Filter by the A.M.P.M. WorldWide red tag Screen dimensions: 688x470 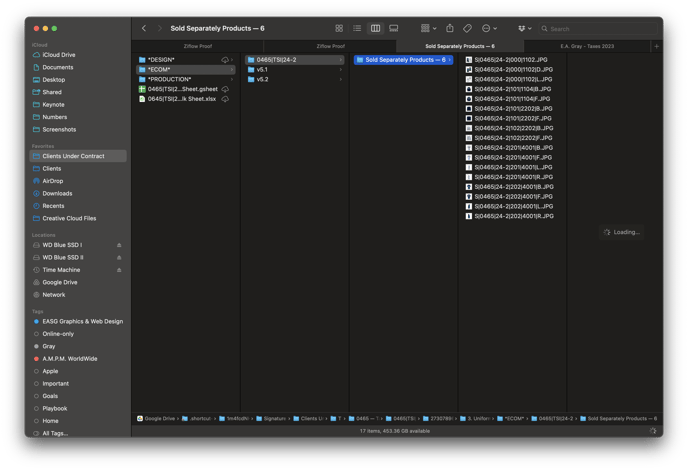pyautogui.click(x=69, y=358)
